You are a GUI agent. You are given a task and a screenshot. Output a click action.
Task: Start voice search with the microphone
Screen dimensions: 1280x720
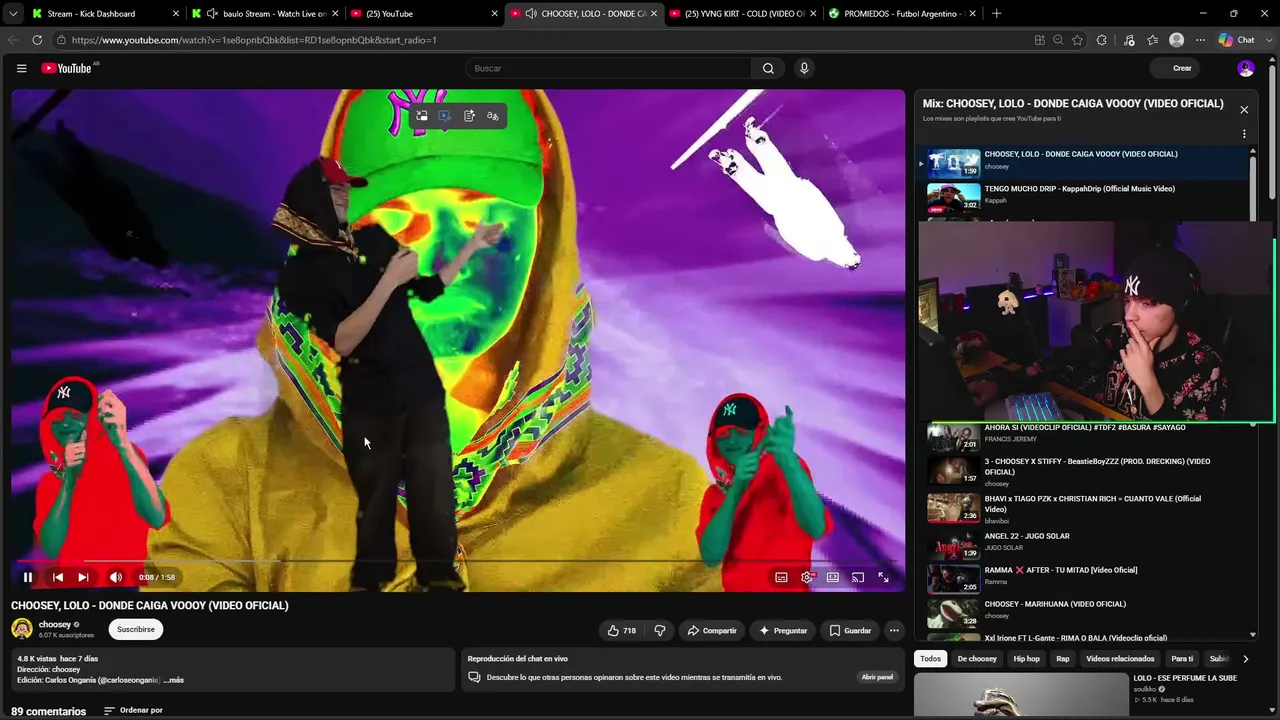(x=804, y=68)
